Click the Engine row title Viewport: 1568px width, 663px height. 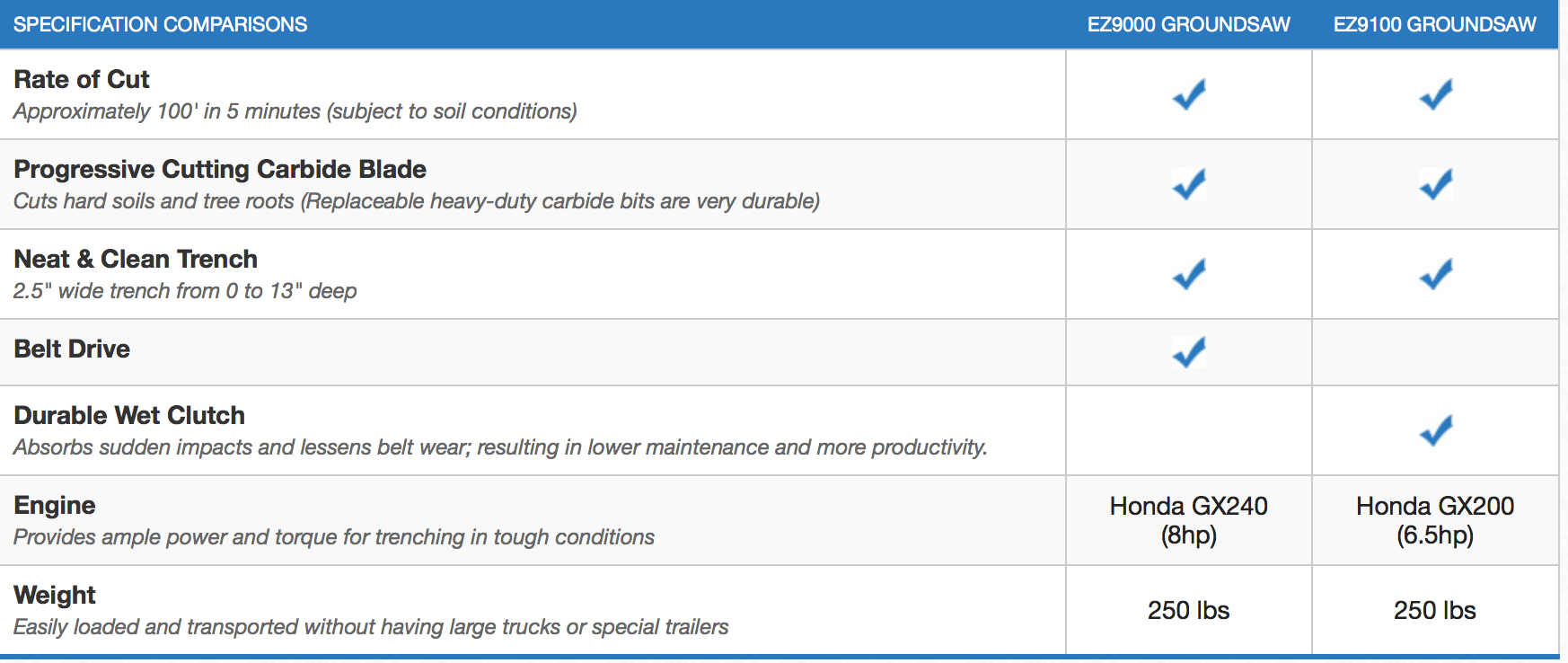55,505
